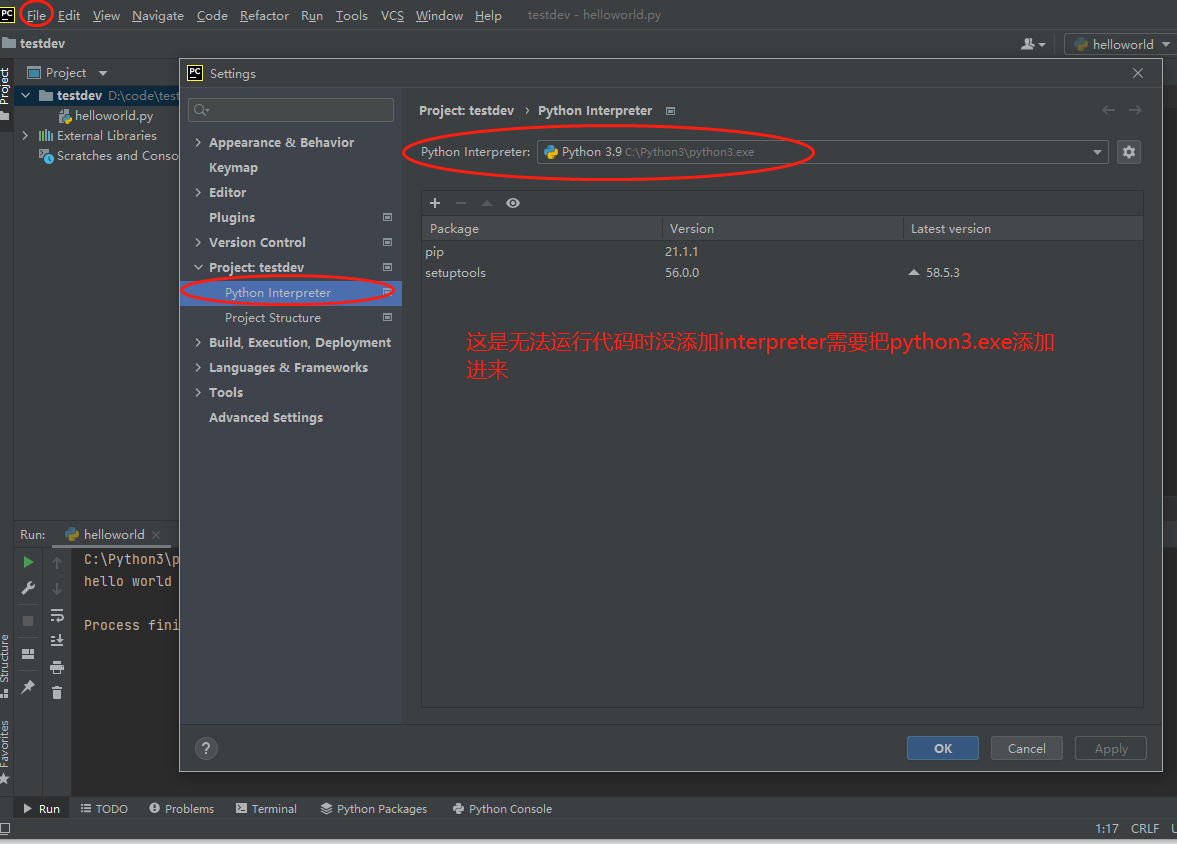Select the setuptools package row
The height and width of the screenshot is (844, 1177).
coord(782,273)
